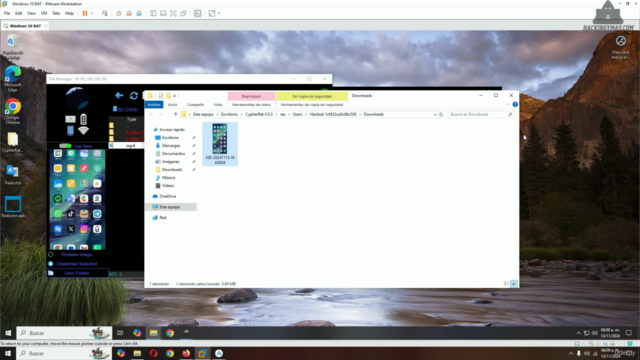Open Red in navigation pane
This screenshot has height=360, width=640.
point(162,218)
